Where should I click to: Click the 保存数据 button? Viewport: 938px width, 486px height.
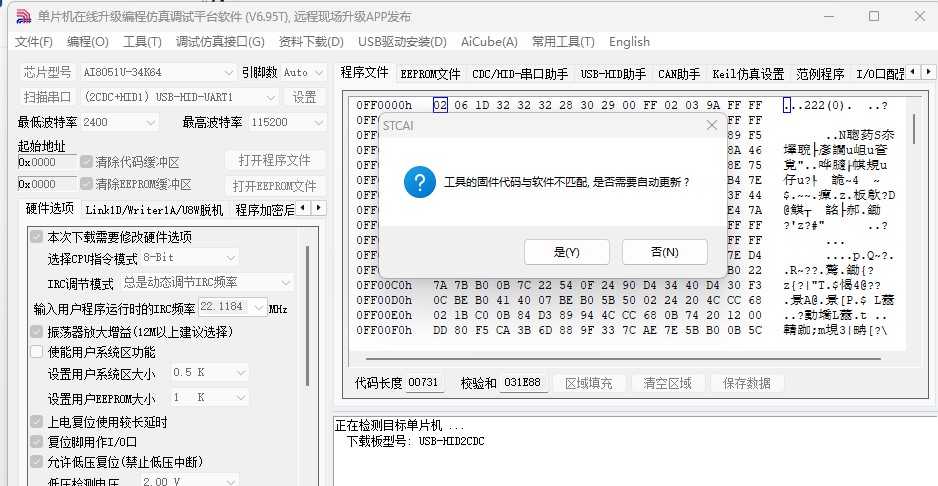coord(747,383)
